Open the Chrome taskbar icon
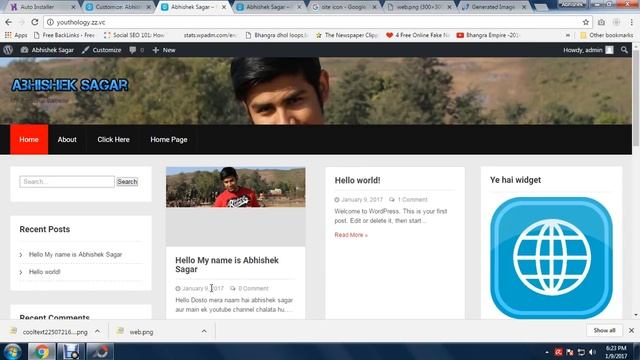The height and width of the screenshot is (360, 640). coord(41,351)
